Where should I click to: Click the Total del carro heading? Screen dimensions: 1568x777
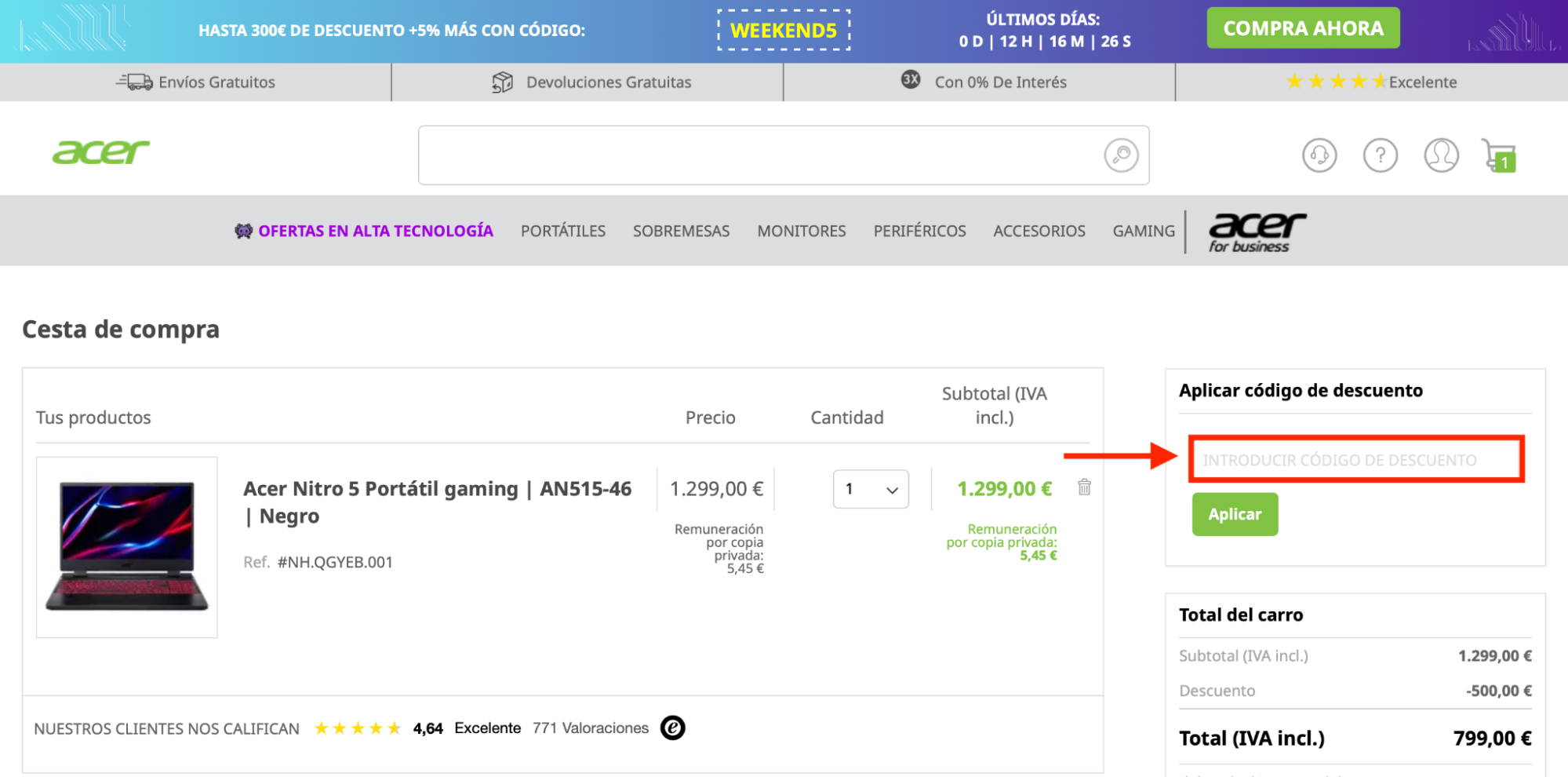1241,615
